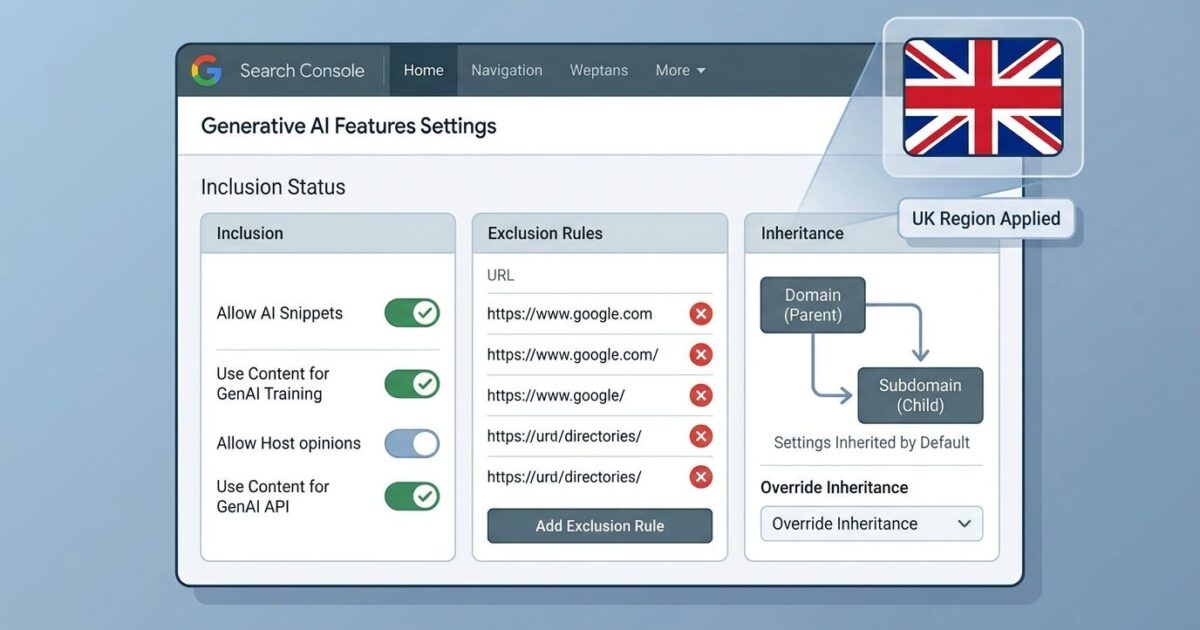Click the Generative AI Features Settings heading
This screenshot has width=1200, height=630.
349,126
